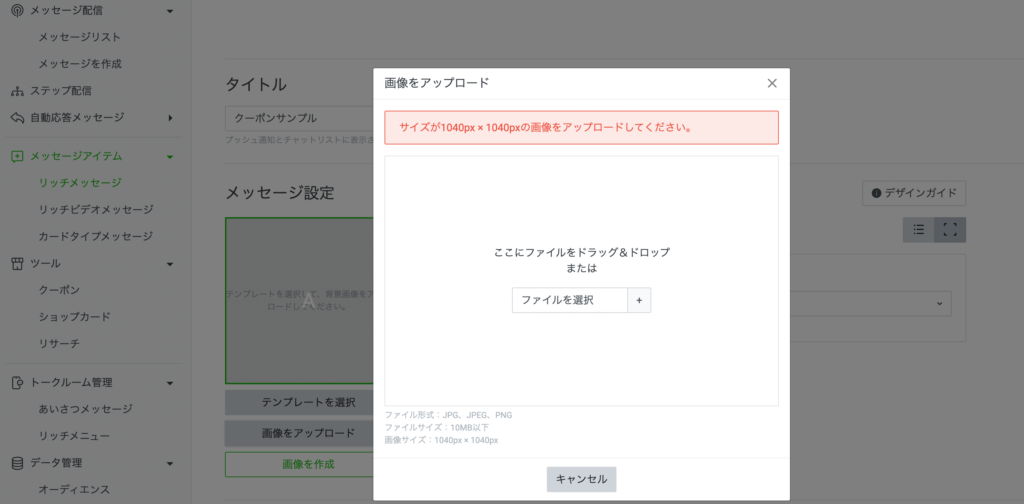Open クーポン in sidebar menu
The image size is (1024, 504).
[x=59, y=290]
